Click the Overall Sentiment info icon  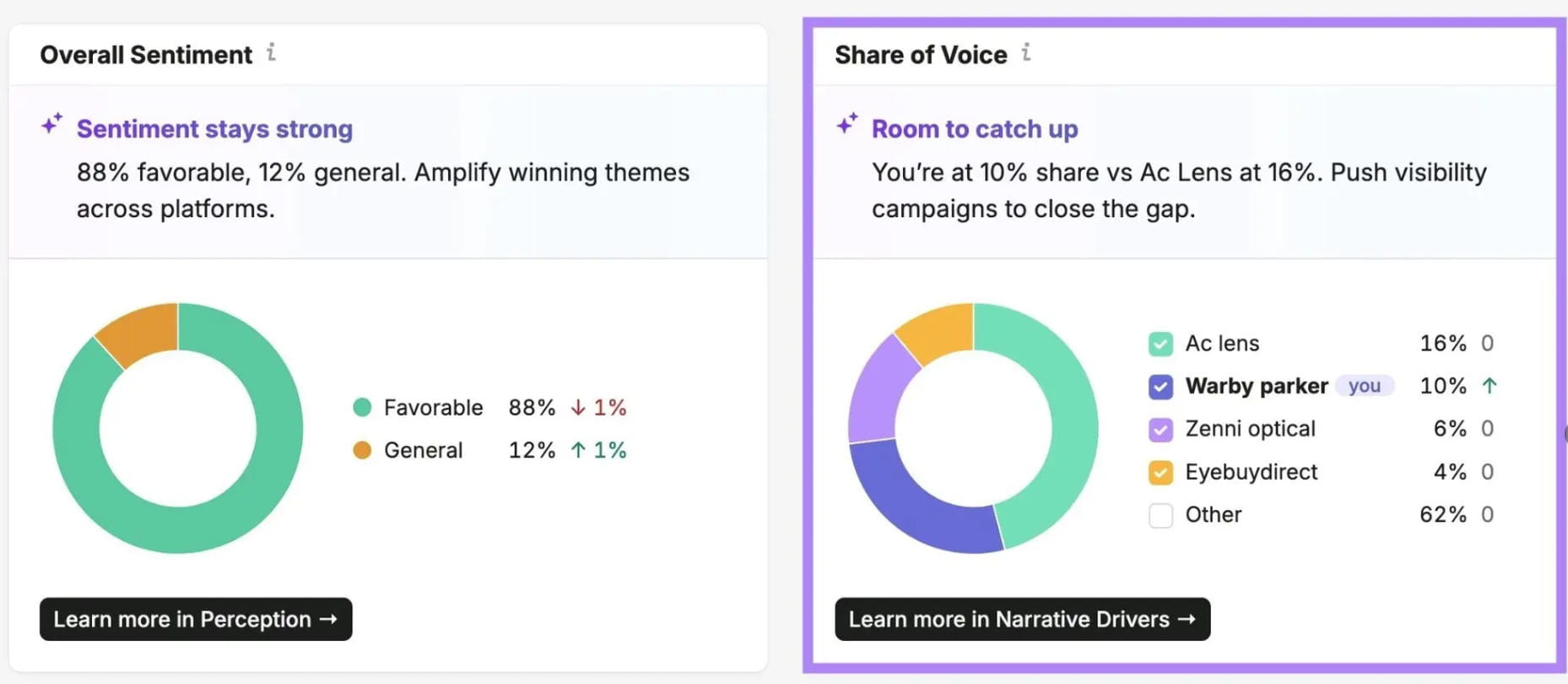[271, 53]
